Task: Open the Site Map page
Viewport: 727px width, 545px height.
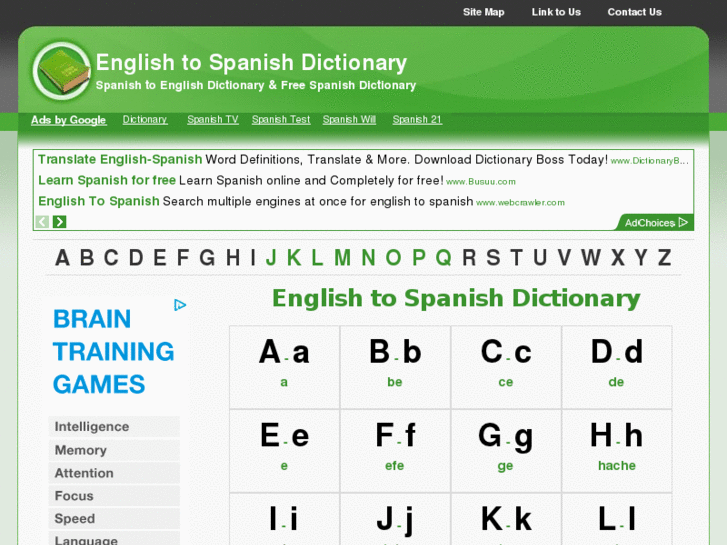Action: pyautogui.click(x=484, y=12)
